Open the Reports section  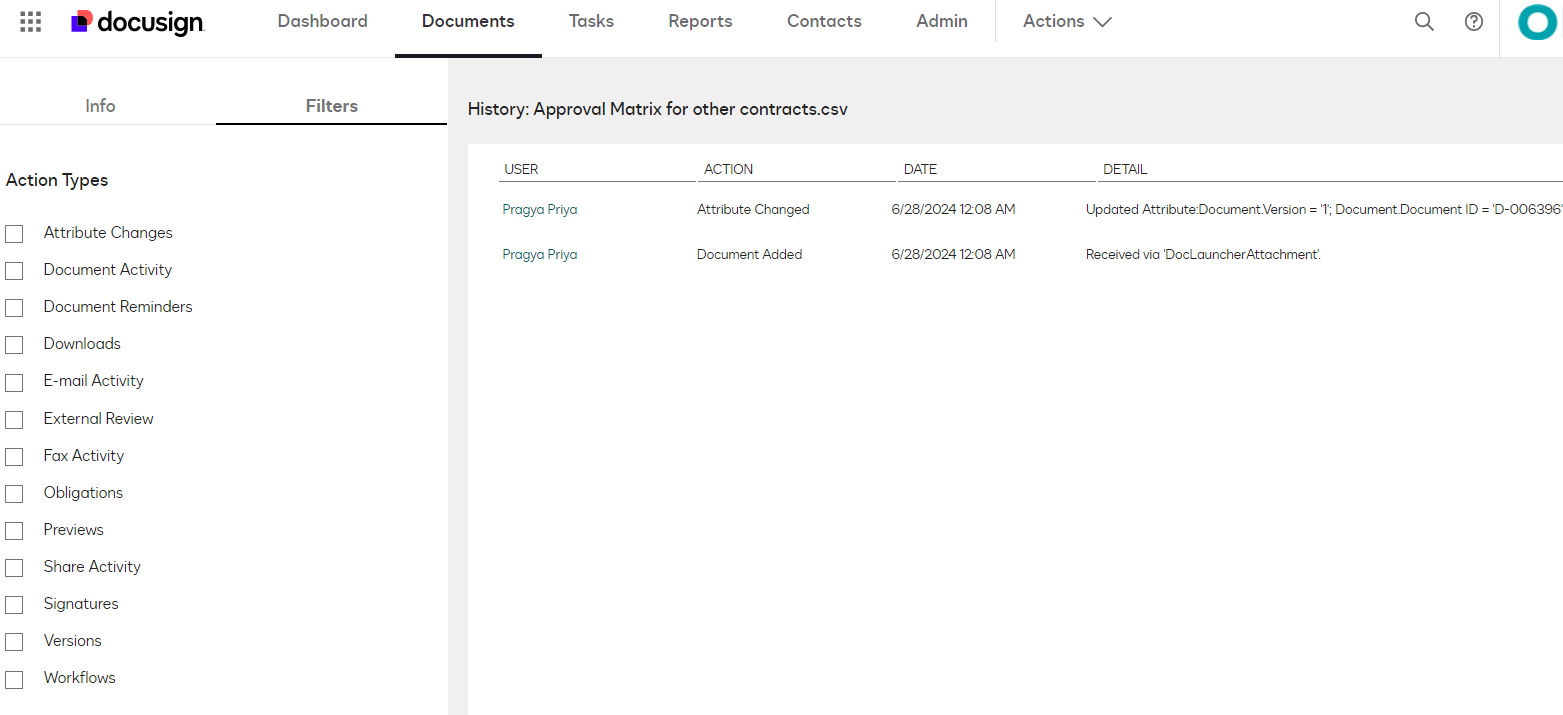click(700, 21)
